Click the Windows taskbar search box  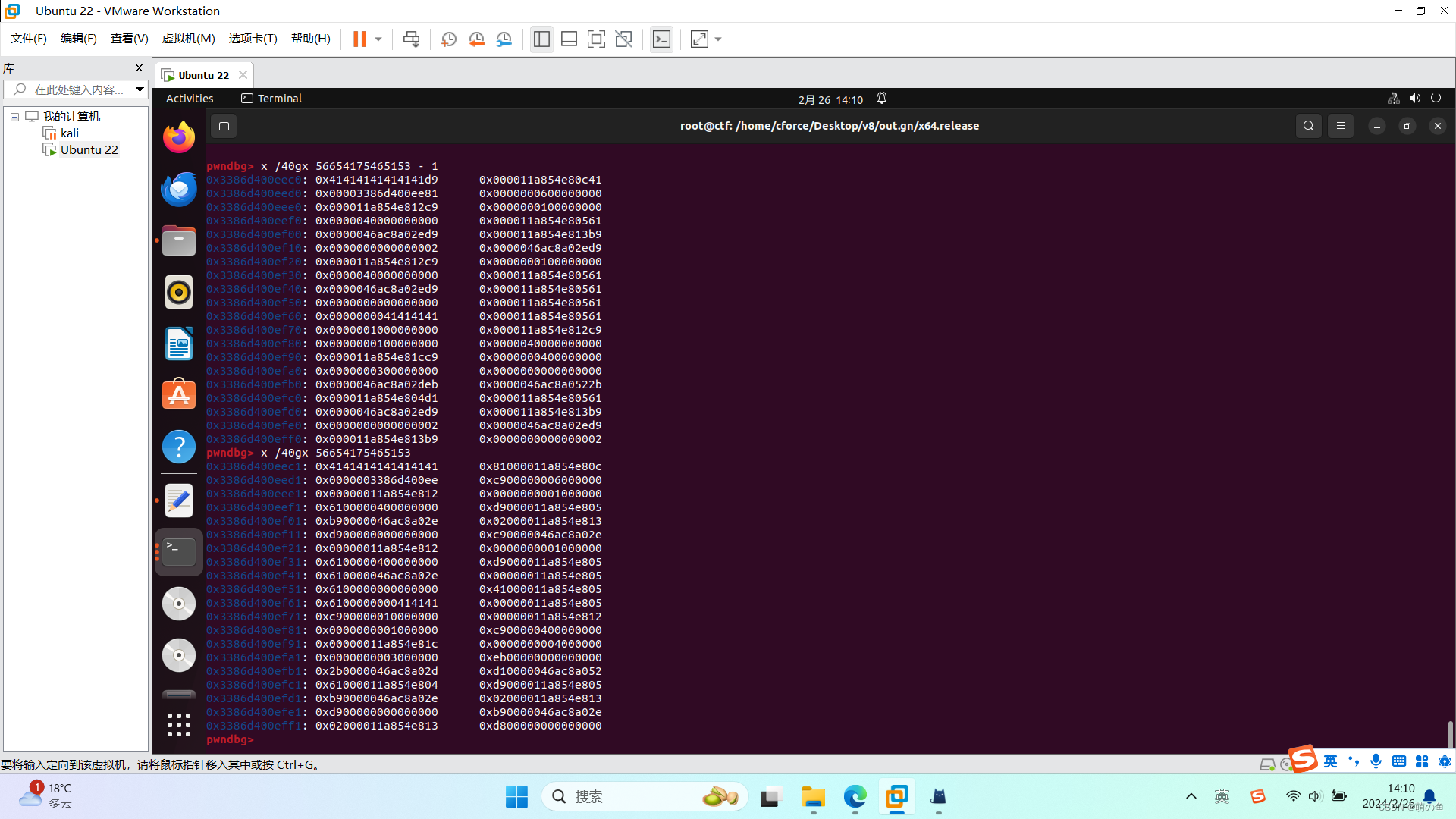[x=645, y=797]
